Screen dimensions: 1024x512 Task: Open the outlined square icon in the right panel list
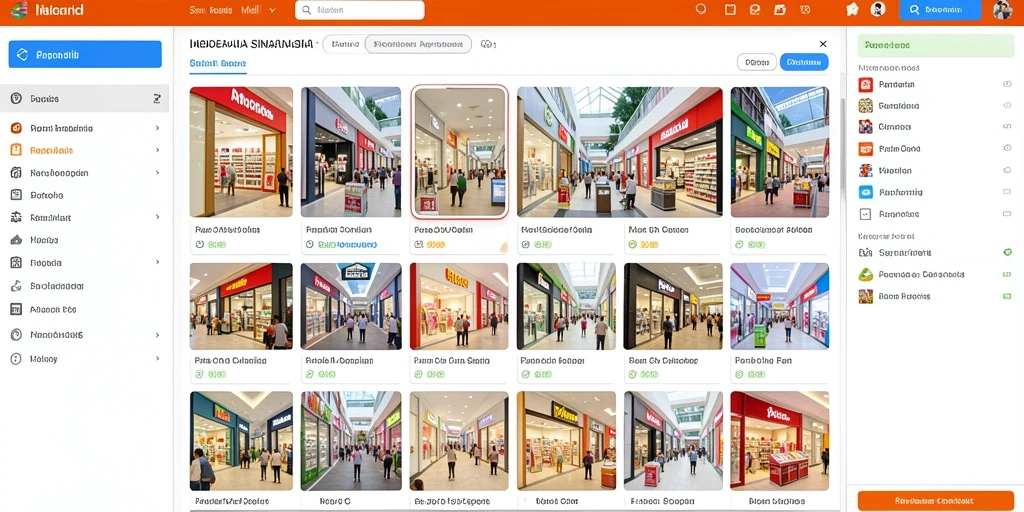pos(866,214)
